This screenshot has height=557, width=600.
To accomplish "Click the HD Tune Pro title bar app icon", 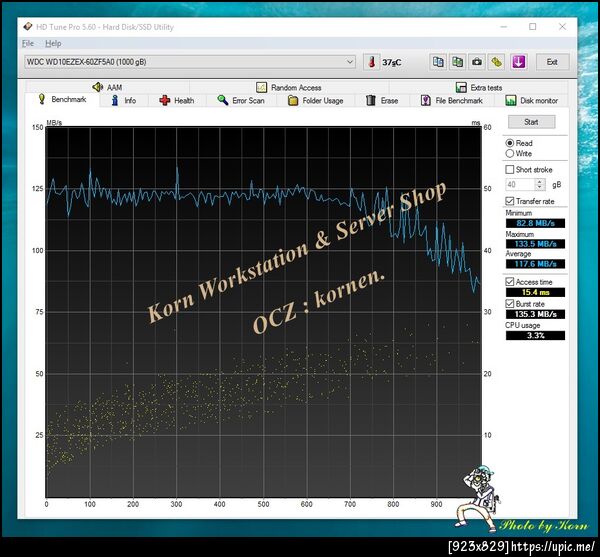I will 28,27.
